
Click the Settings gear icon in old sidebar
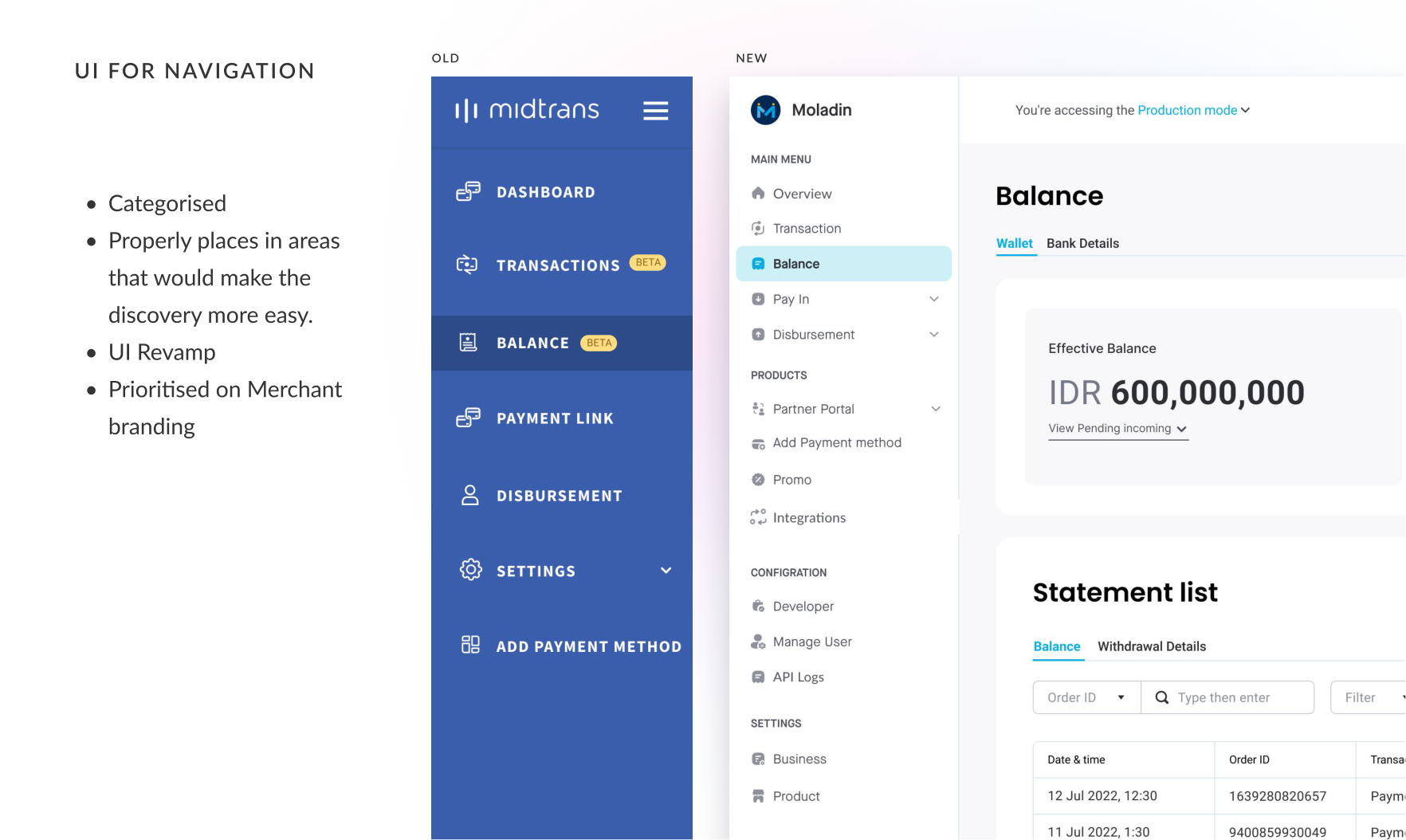click(x=471, y=570)
